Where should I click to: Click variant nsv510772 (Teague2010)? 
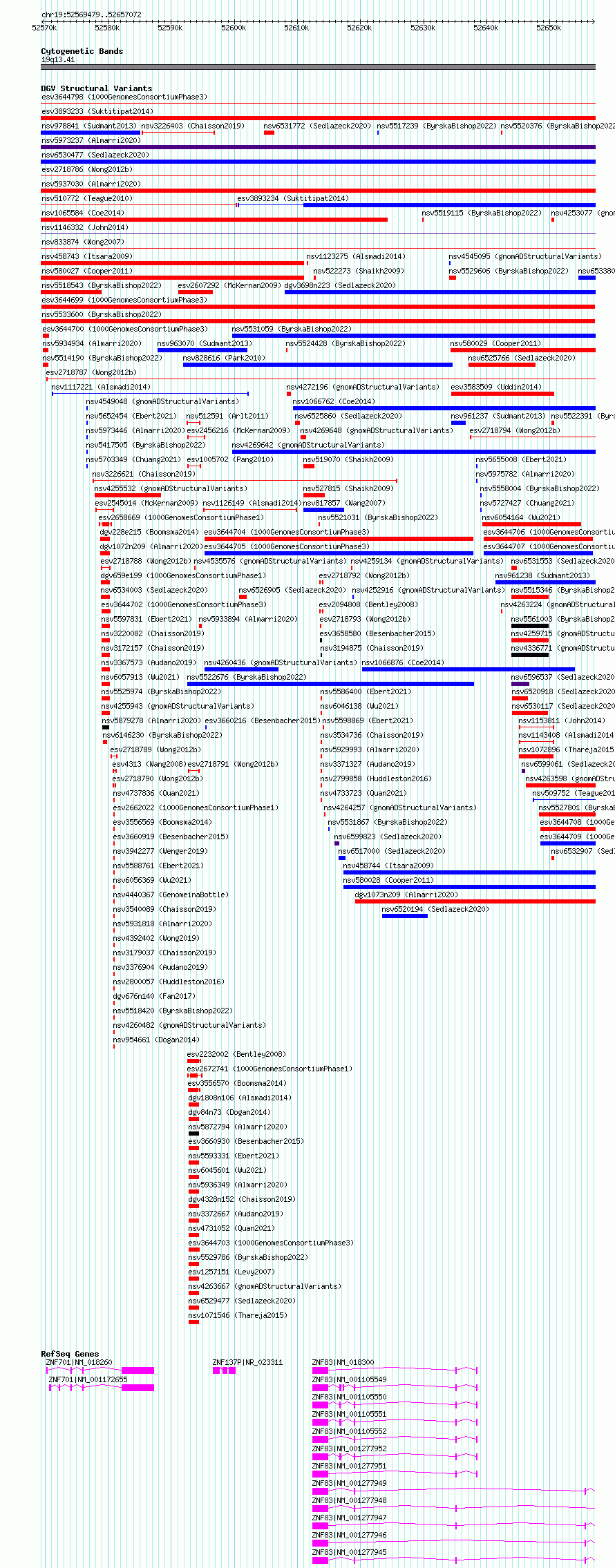86,198
